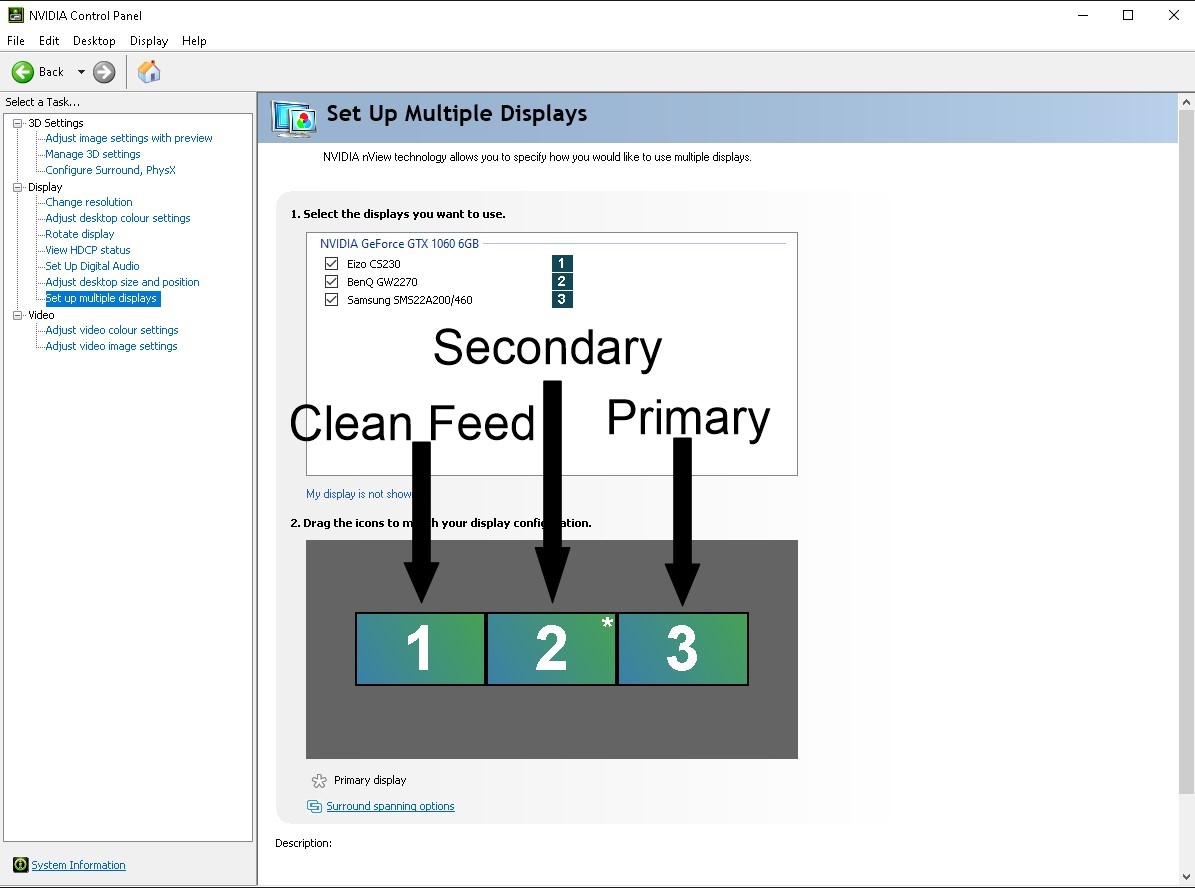Click the Surround spanning options icon
Image resolution: width=1195 pixels, height=888 pixels.
click(314, 806)
